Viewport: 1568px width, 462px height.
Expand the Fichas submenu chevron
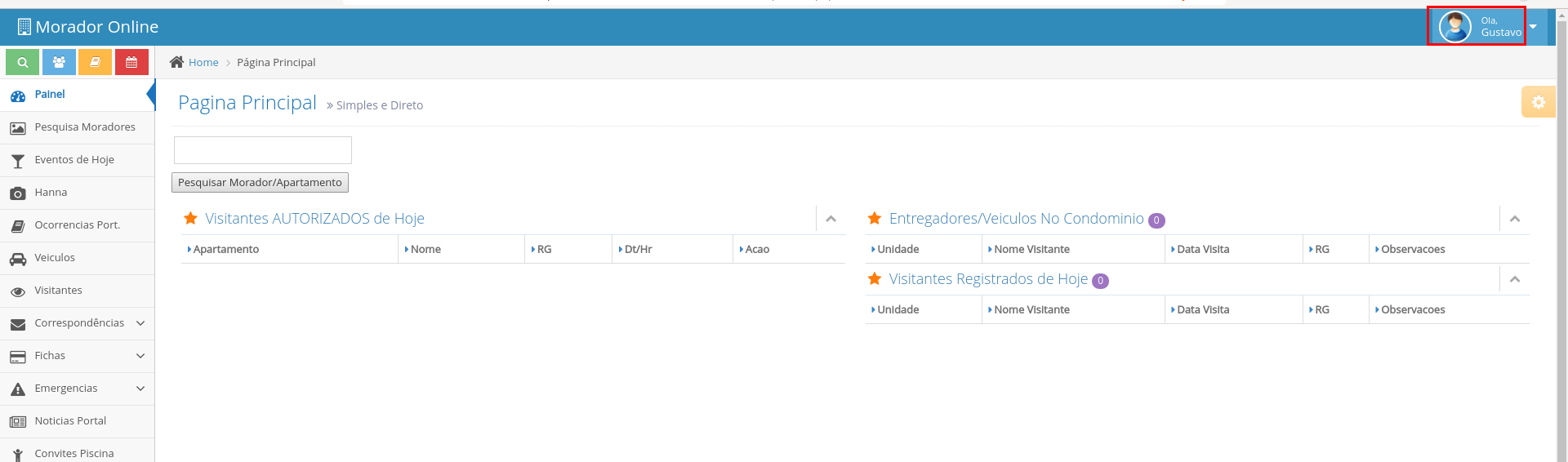(140, 356)
